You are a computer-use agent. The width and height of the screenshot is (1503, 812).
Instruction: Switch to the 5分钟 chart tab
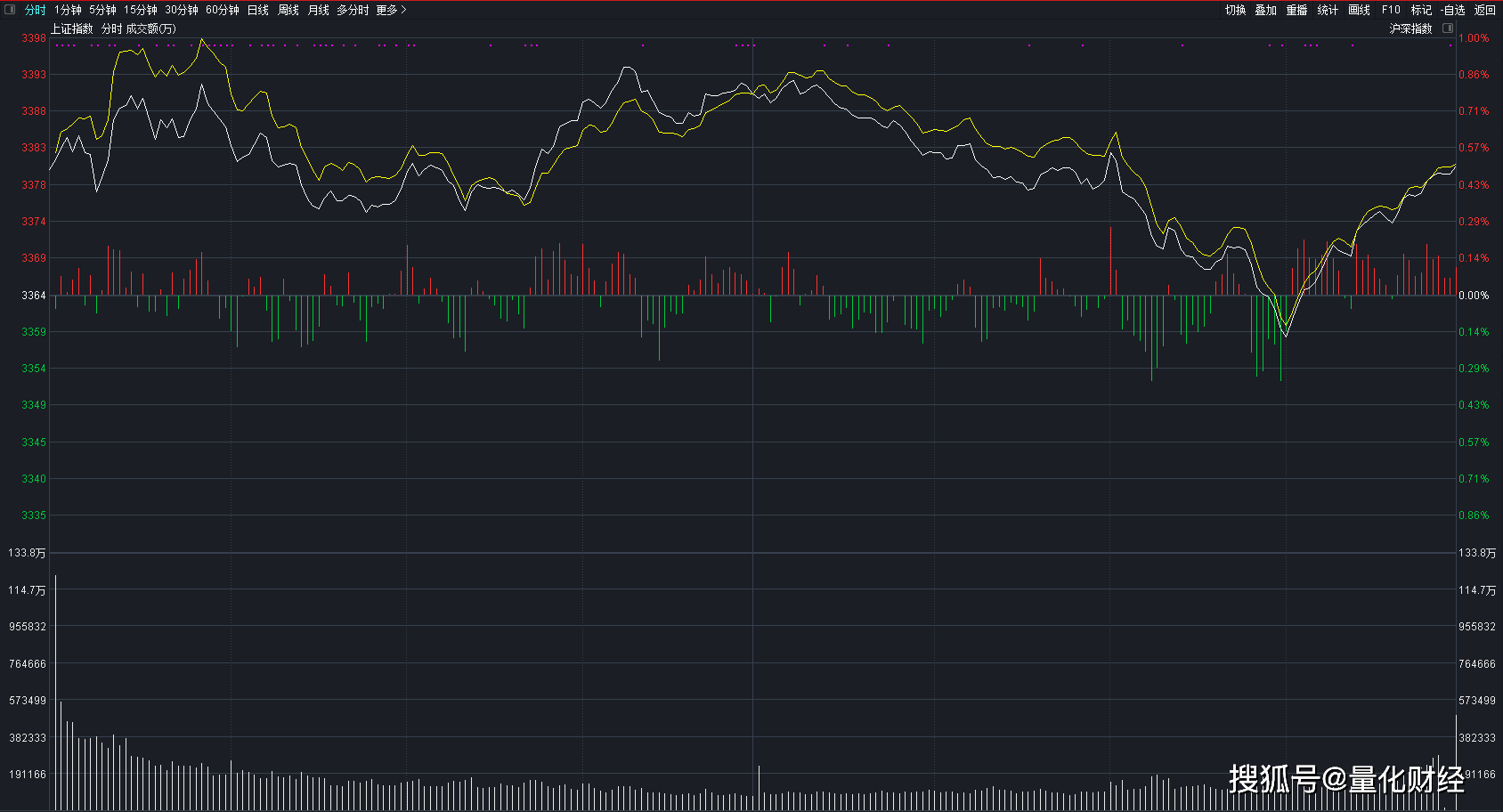click(x=102, y=10)
